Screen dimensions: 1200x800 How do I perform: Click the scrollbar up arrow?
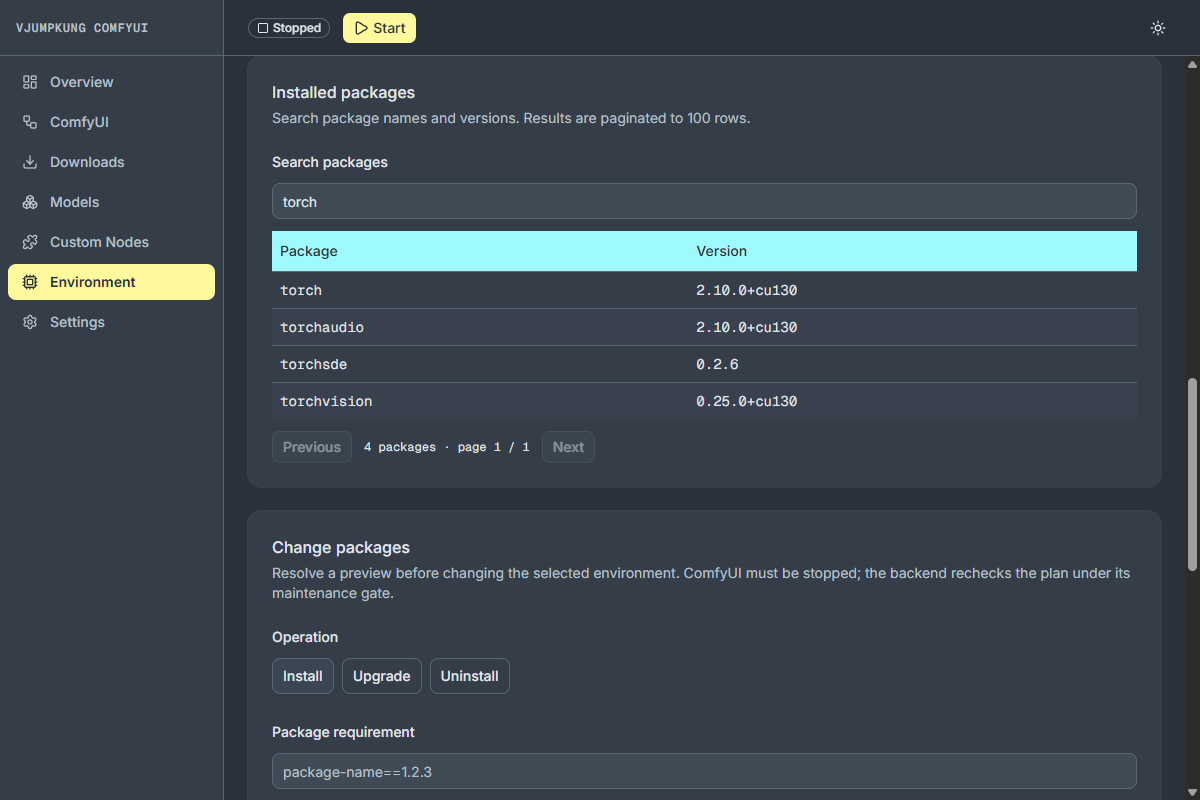coord(1191,64)
